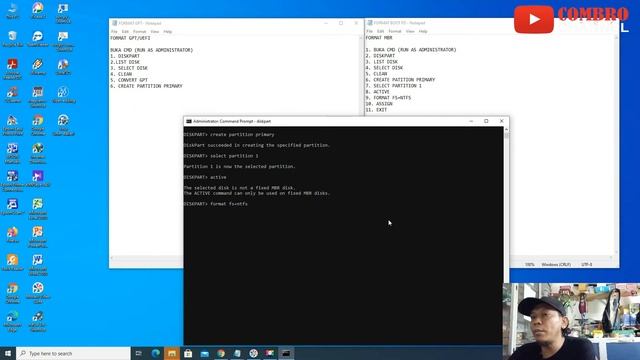The image size is (640, 360).
Task: Open Edit menu in FORMAT MBR Notepad
Action: [380, 31]
